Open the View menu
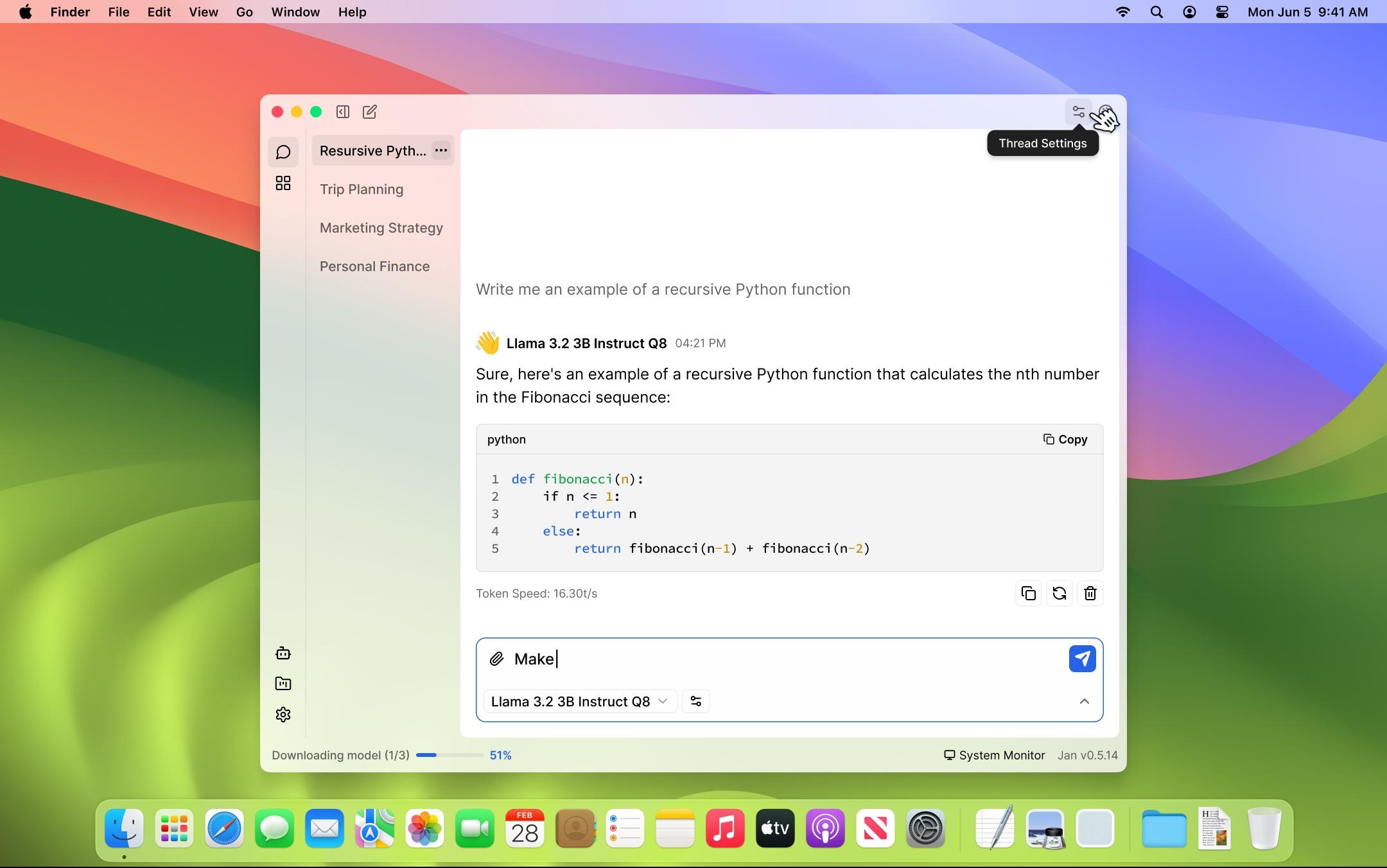Image resolution: width=1387 pixels, height=868 pixels. (x=203, y=12)
